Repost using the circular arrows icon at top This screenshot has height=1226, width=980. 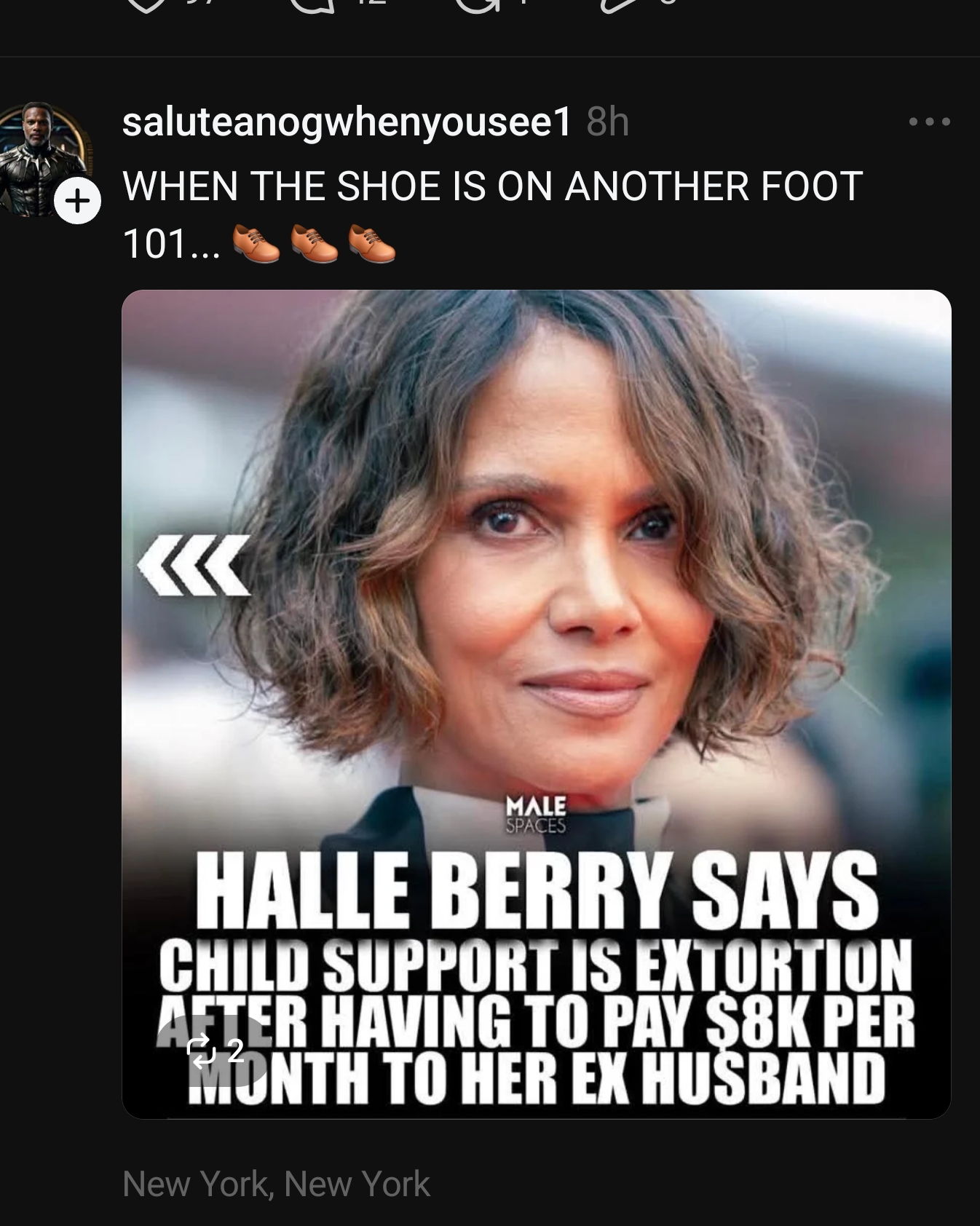478,6
